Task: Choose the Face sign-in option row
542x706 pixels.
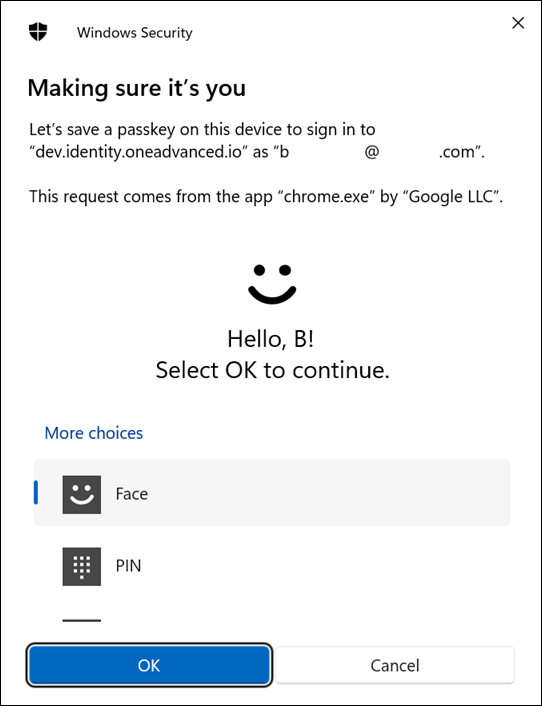Action: (x=272, y=492)
